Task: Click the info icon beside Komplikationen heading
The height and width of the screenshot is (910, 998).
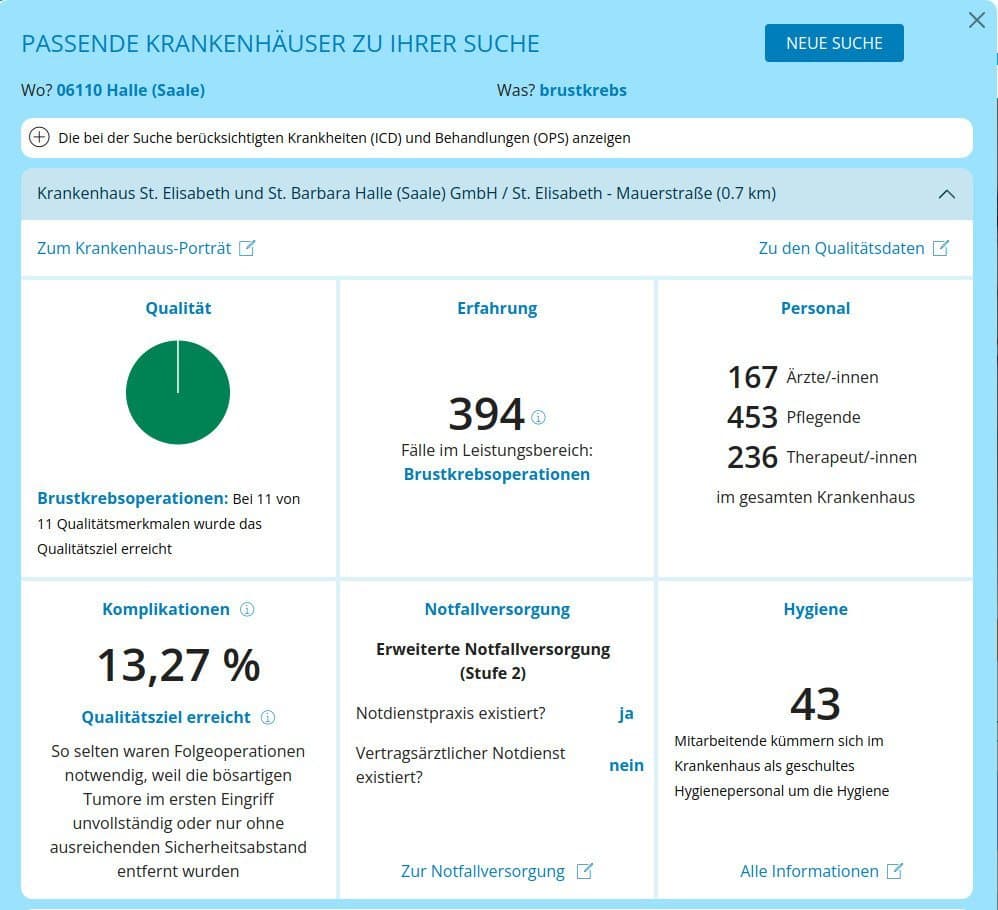Action: [x=247, y=609]
